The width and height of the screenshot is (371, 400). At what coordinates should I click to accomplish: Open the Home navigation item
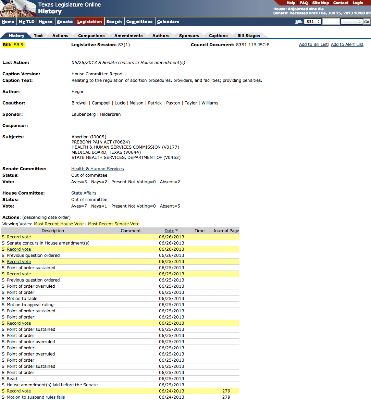[8, 22]
